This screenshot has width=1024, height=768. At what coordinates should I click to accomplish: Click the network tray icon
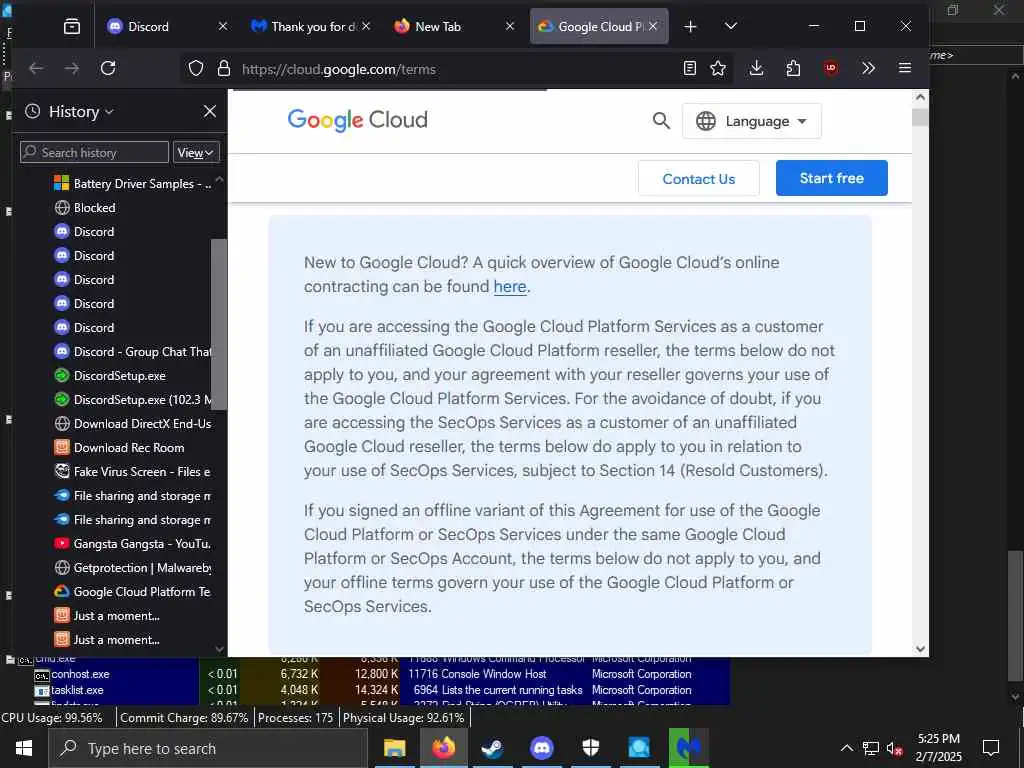pos(871,748)
